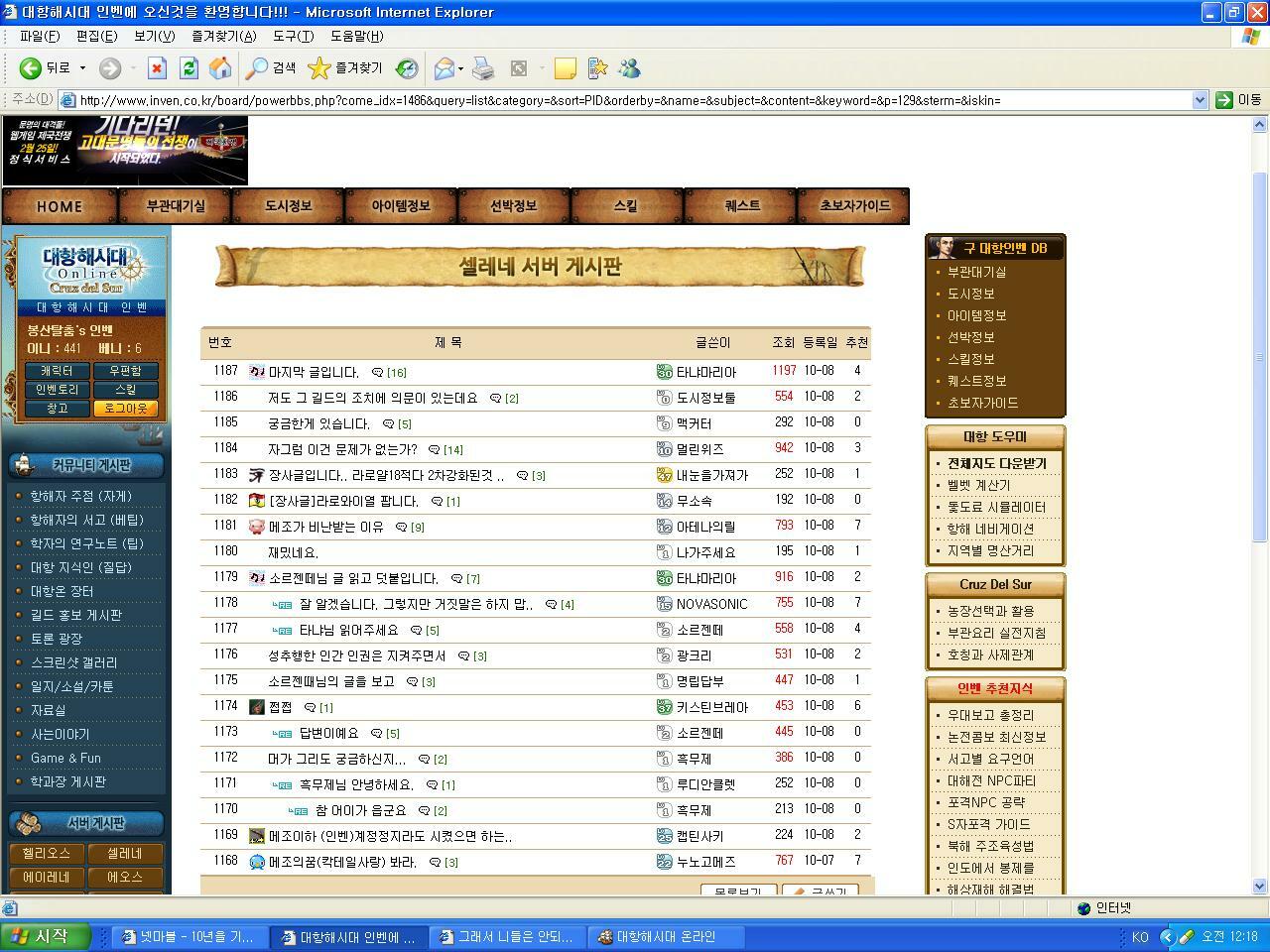The width and height of the screenshot is (1270, 952).
Task: Open the 즐겨찾기(A) menu
Action: tap(223, 36)
